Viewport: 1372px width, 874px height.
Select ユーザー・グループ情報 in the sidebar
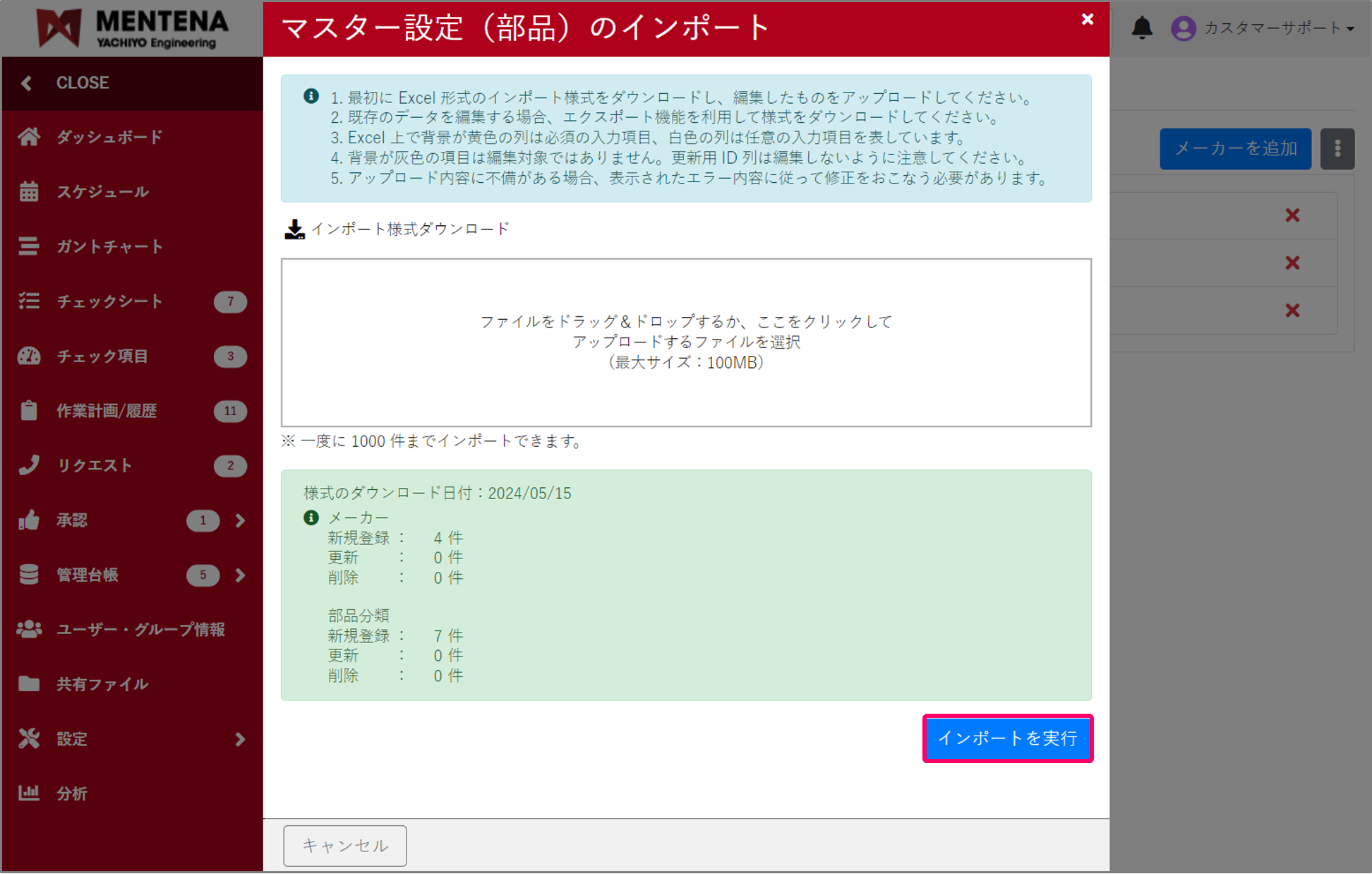click(141, 630)
